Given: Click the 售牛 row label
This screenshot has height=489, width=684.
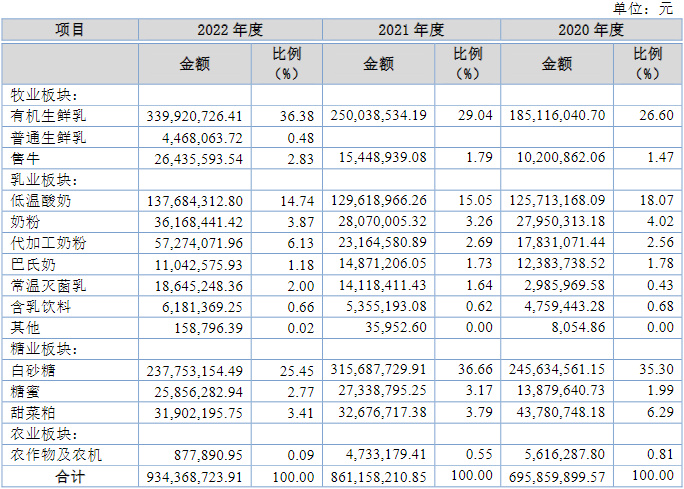Looking at the screenshot, I should click(25, 158).
